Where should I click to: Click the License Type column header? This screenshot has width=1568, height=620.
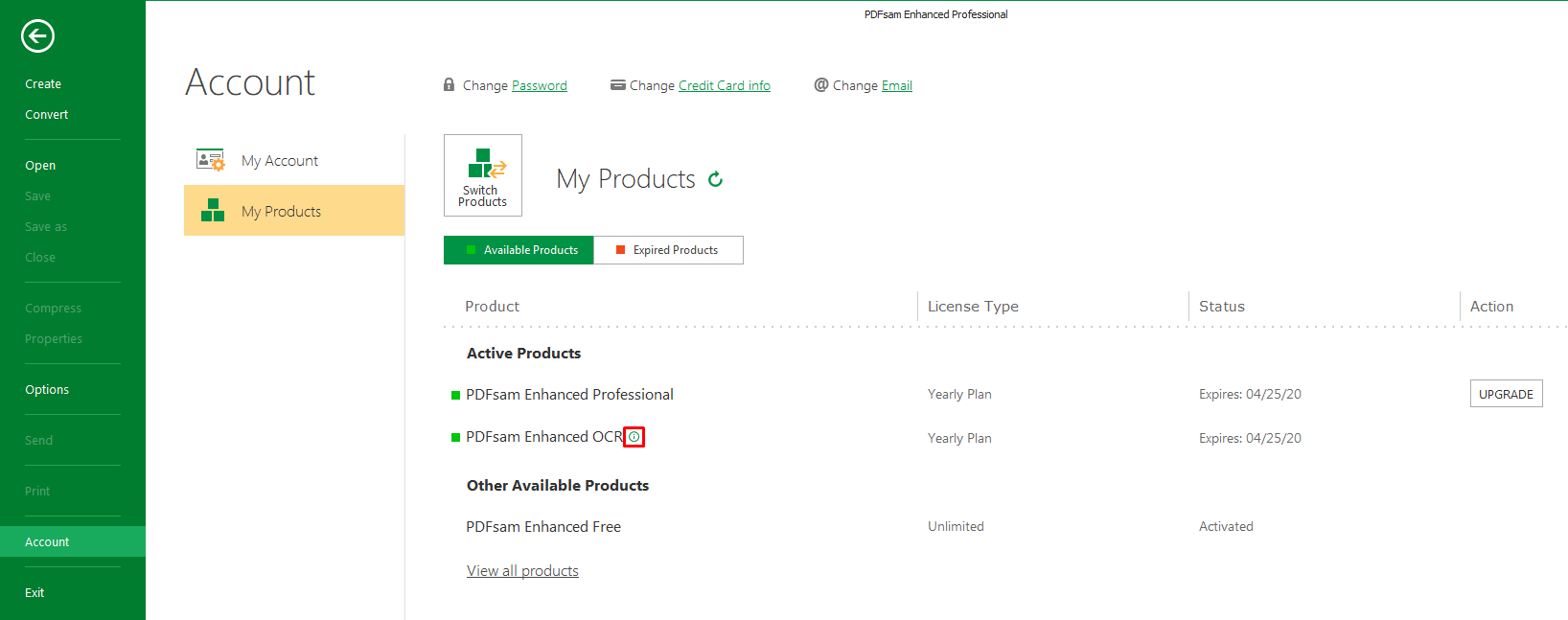pyautogui.click(x=973, y=307)
